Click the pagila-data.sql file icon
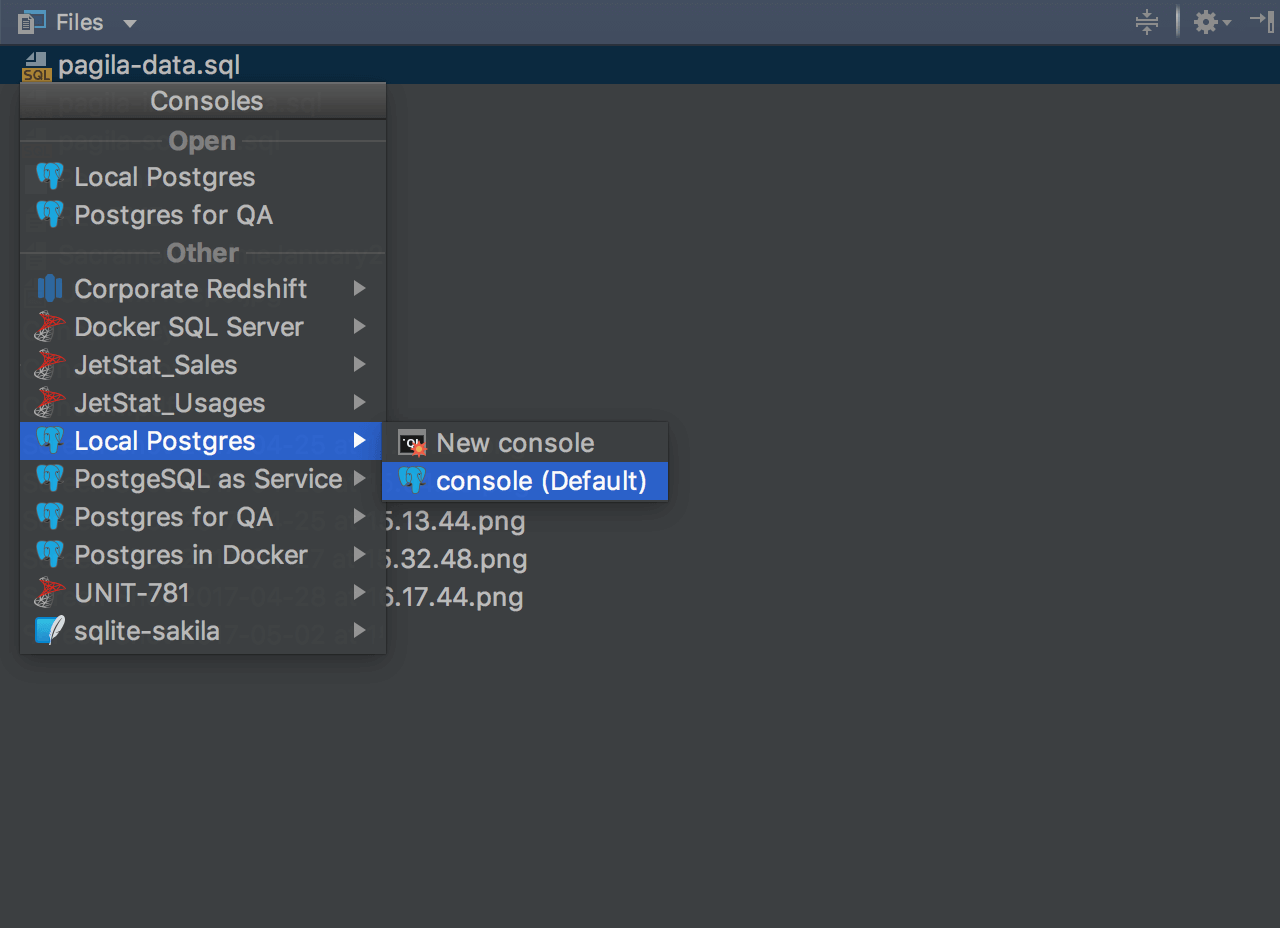This screenshot has width=1280, height=928. tap(36, 66)
